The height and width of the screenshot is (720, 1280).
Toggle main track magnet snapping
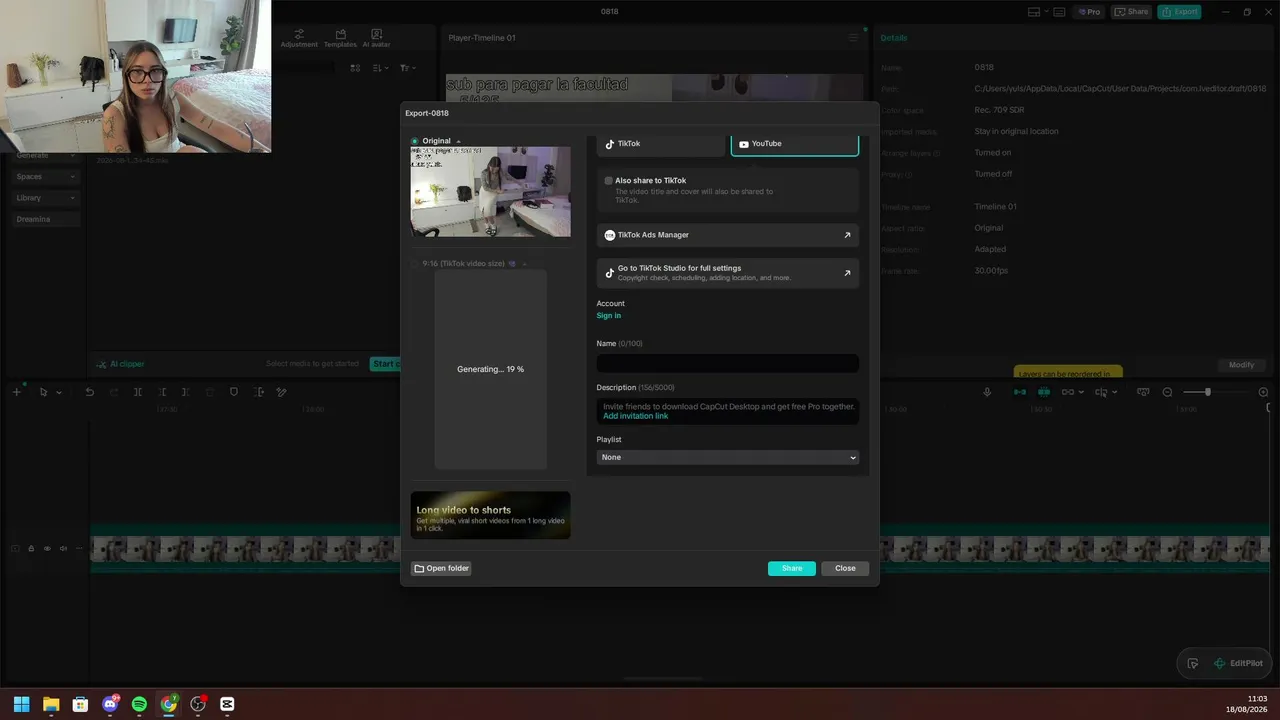coord(1020,392)
